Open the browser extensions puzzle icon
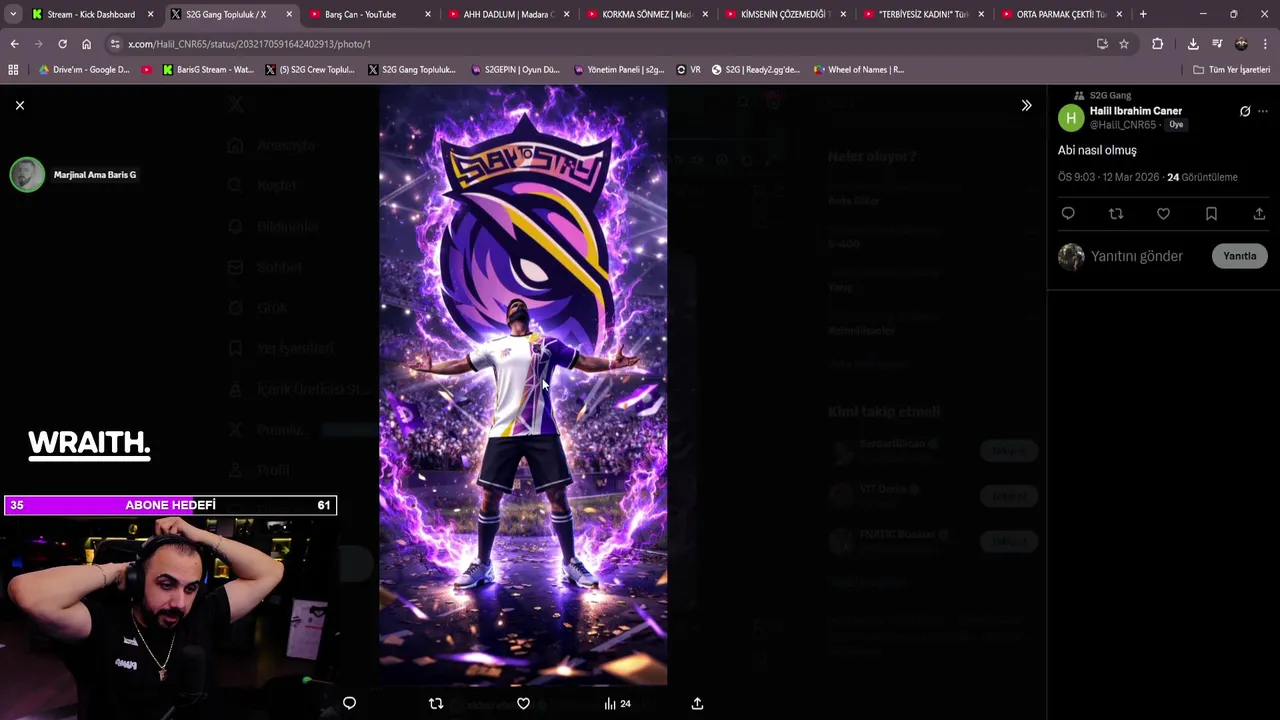Screen dimensions: 1280x720 point(1158,44)
